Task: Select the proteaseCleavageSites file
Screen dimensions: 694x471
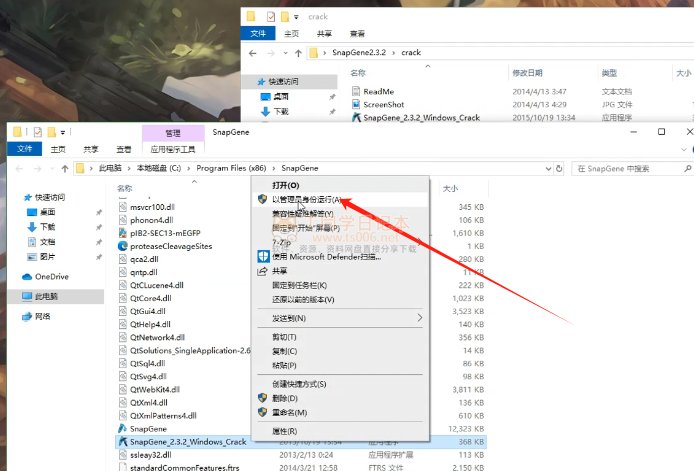Action: [x=171, y=246]
